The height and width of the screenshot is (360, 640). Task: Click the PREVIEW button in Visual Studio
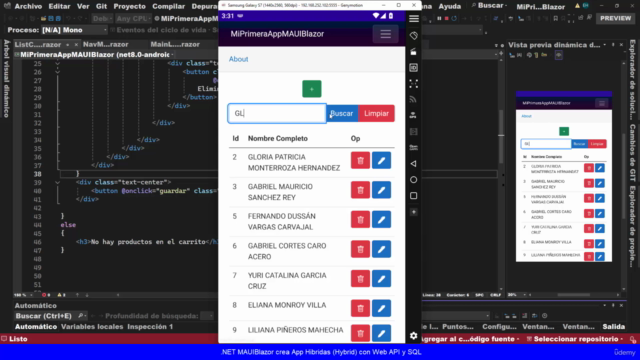point(616,18)
